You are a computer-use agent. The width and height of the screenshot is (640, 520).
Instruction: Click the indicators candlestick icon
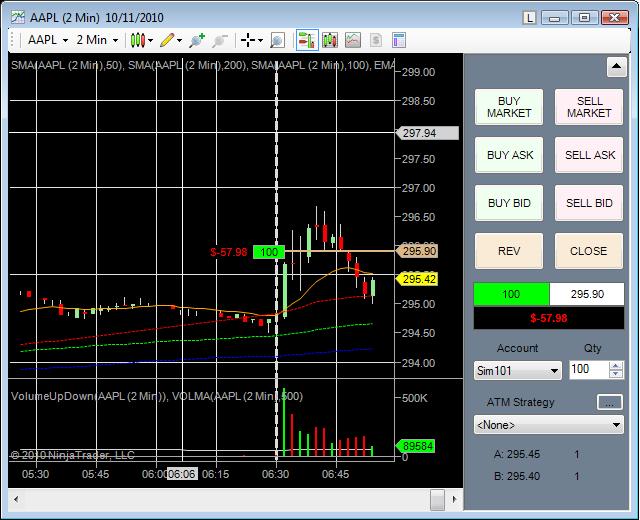pos(330,40)
